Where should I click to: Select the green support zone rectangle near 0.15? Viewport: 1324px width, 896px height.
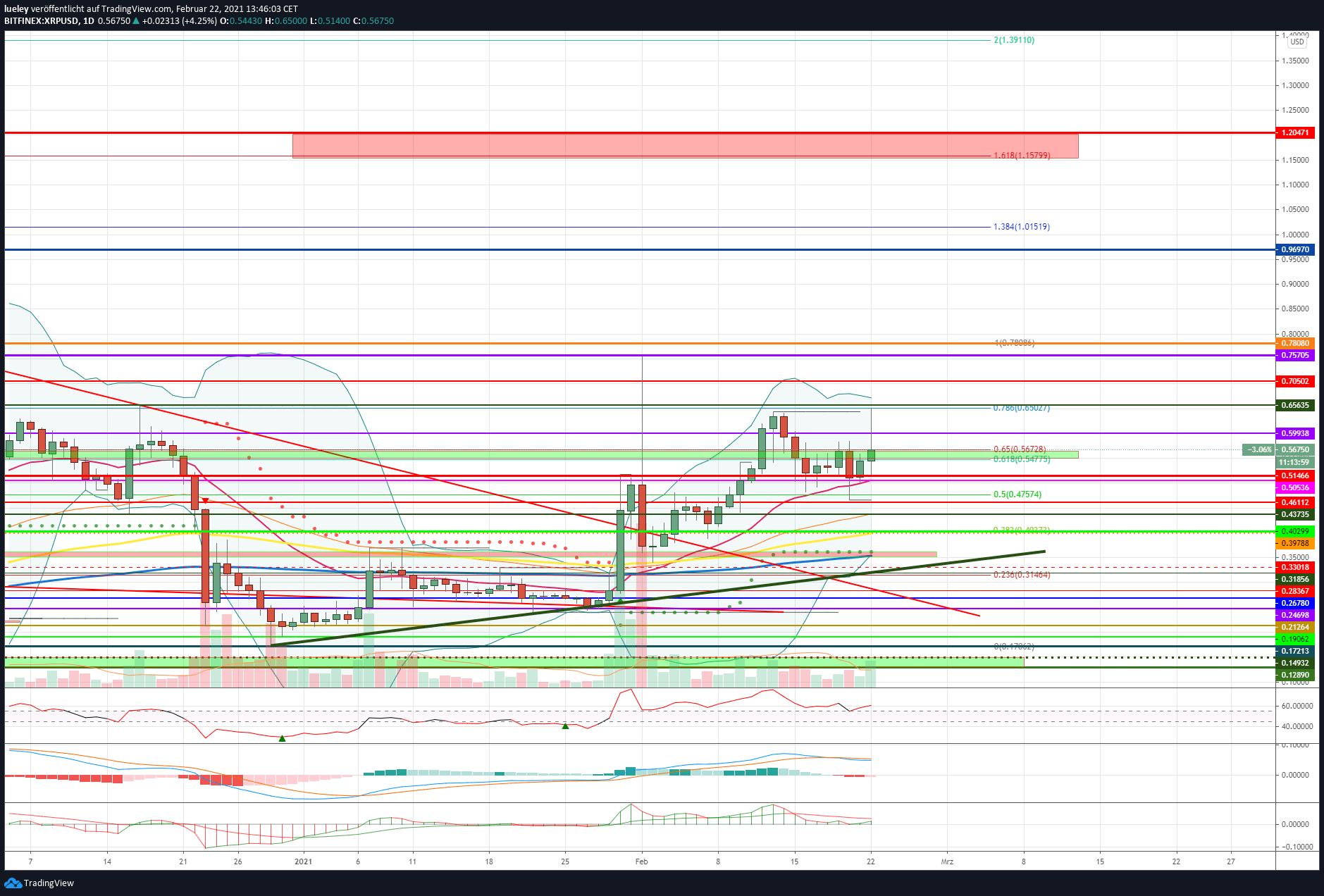coord(514,662)
